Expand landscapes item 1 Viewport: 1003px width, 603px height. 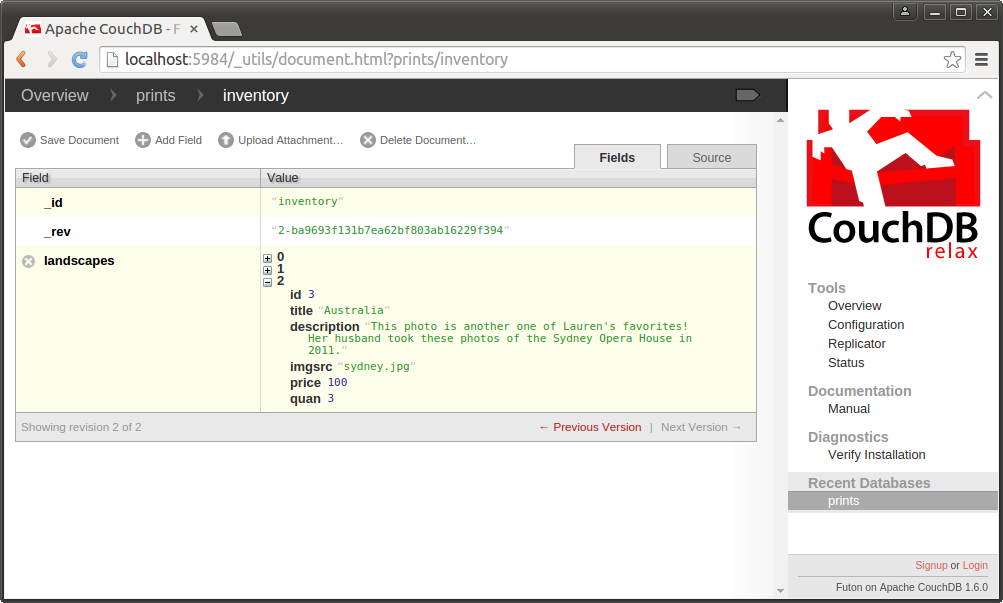(x=267, y=270)
